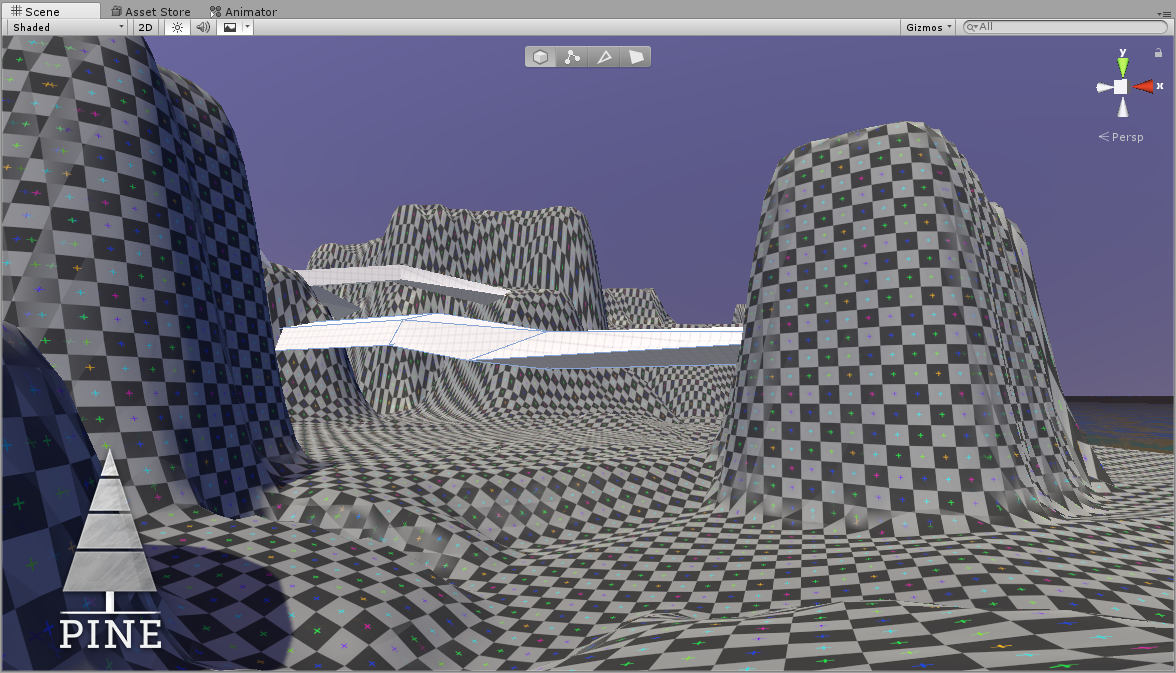Select face mode icon
The height and width of the screenshot is (673, 1176).
coord(636,57)
